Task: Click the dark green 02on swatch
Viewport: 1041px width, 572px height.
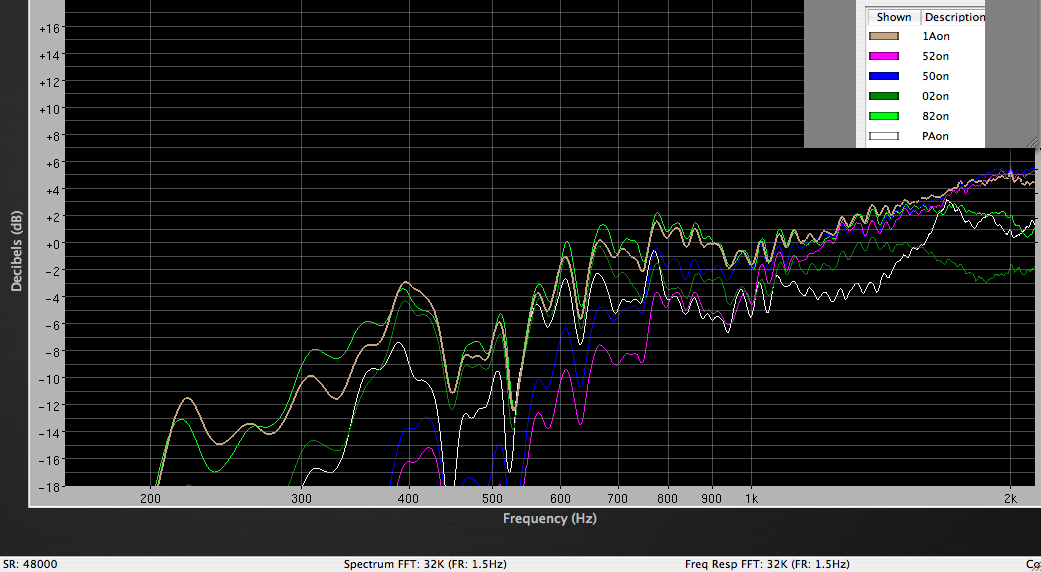Action: (x=884, y=96)
